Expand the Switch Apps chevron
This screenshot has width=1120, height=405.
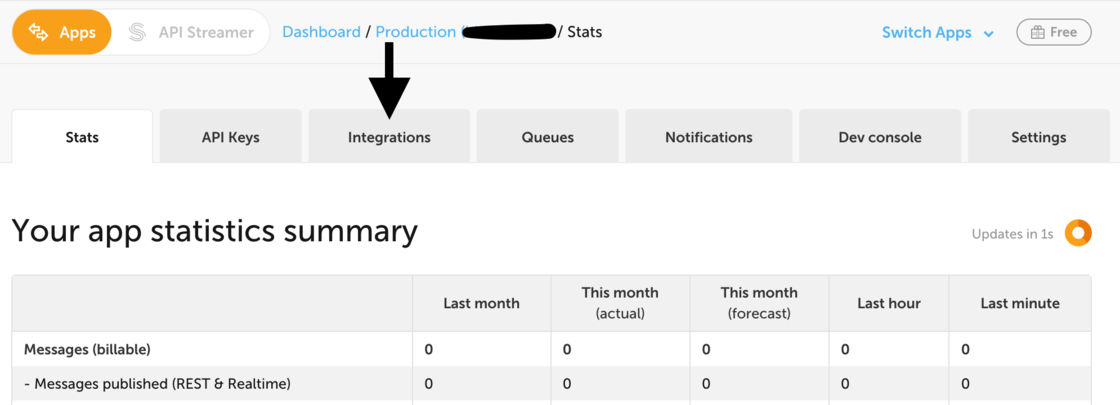(989, 34)
